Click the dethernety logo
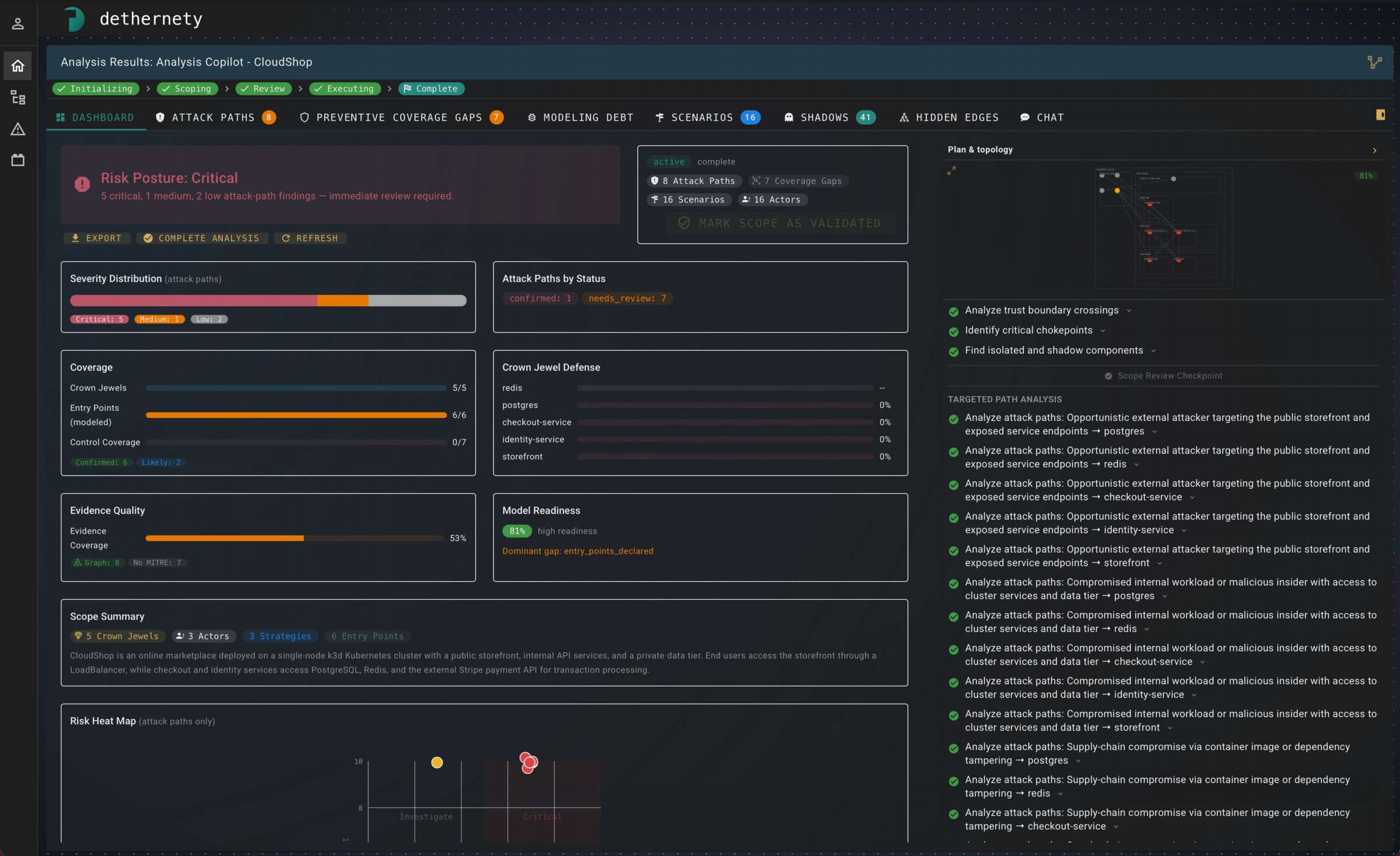The image size is (1400, 856). pos(75,19)
